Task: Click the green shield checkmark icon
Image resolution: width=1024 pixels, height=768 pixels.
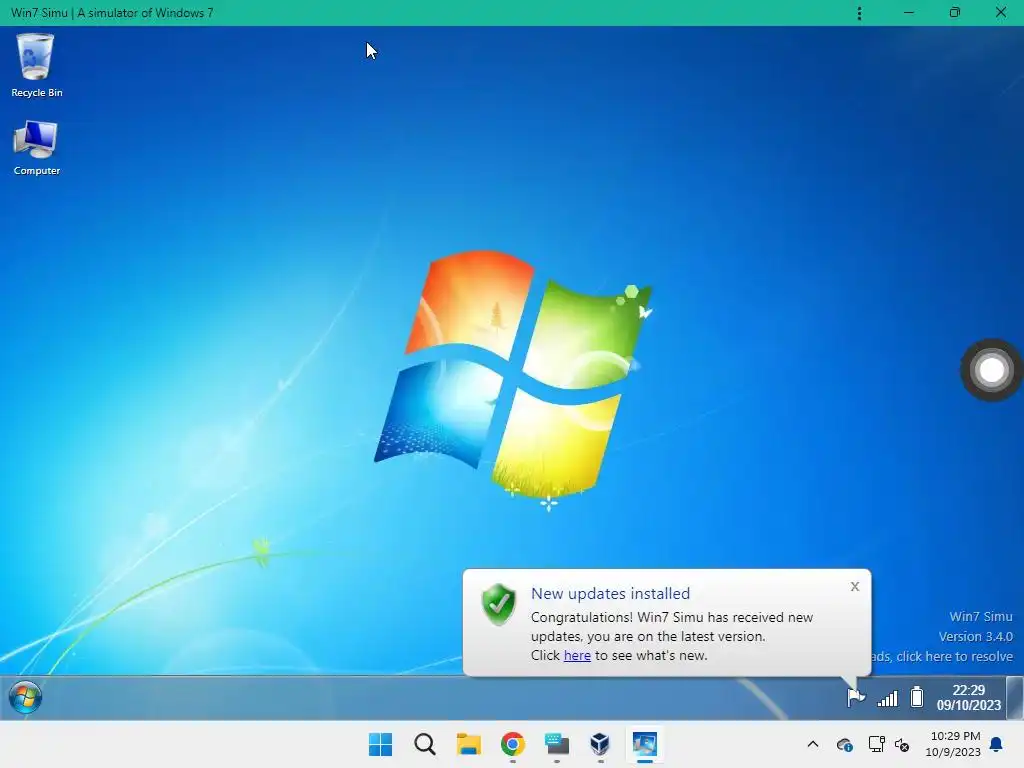Action: [498, 604]
